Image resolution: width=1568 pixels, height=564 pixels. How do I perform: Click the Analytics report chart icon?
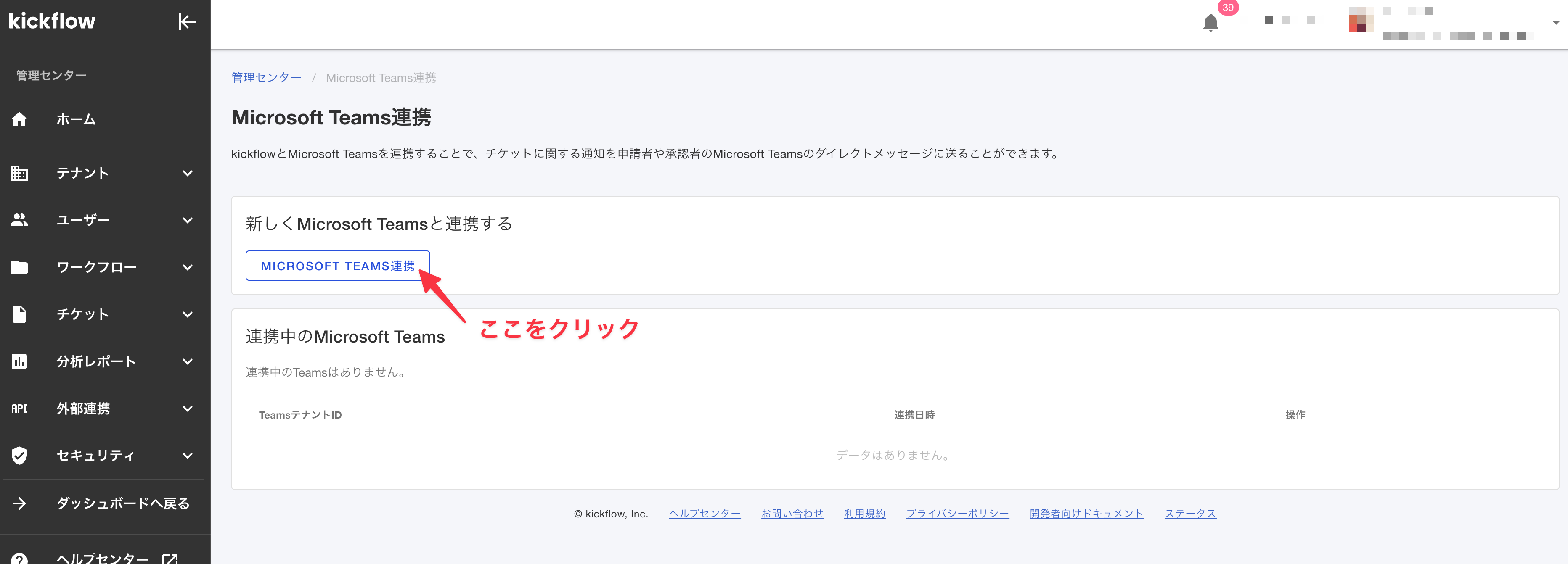coord(19,361)
